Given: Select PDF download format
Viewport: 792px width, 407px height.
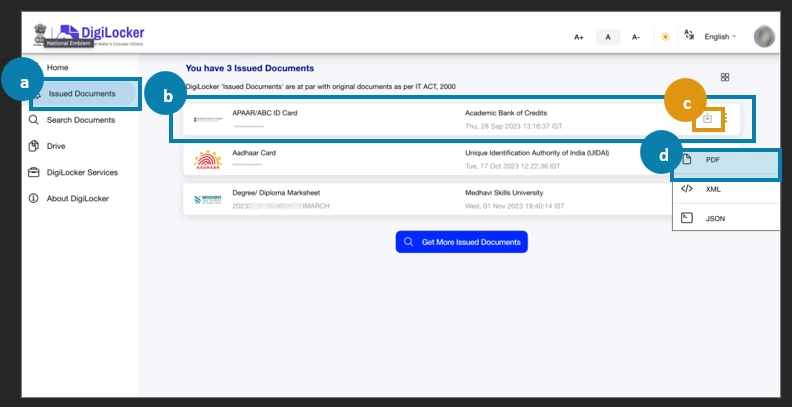Looking at the screenshot, I should point(726,160).
